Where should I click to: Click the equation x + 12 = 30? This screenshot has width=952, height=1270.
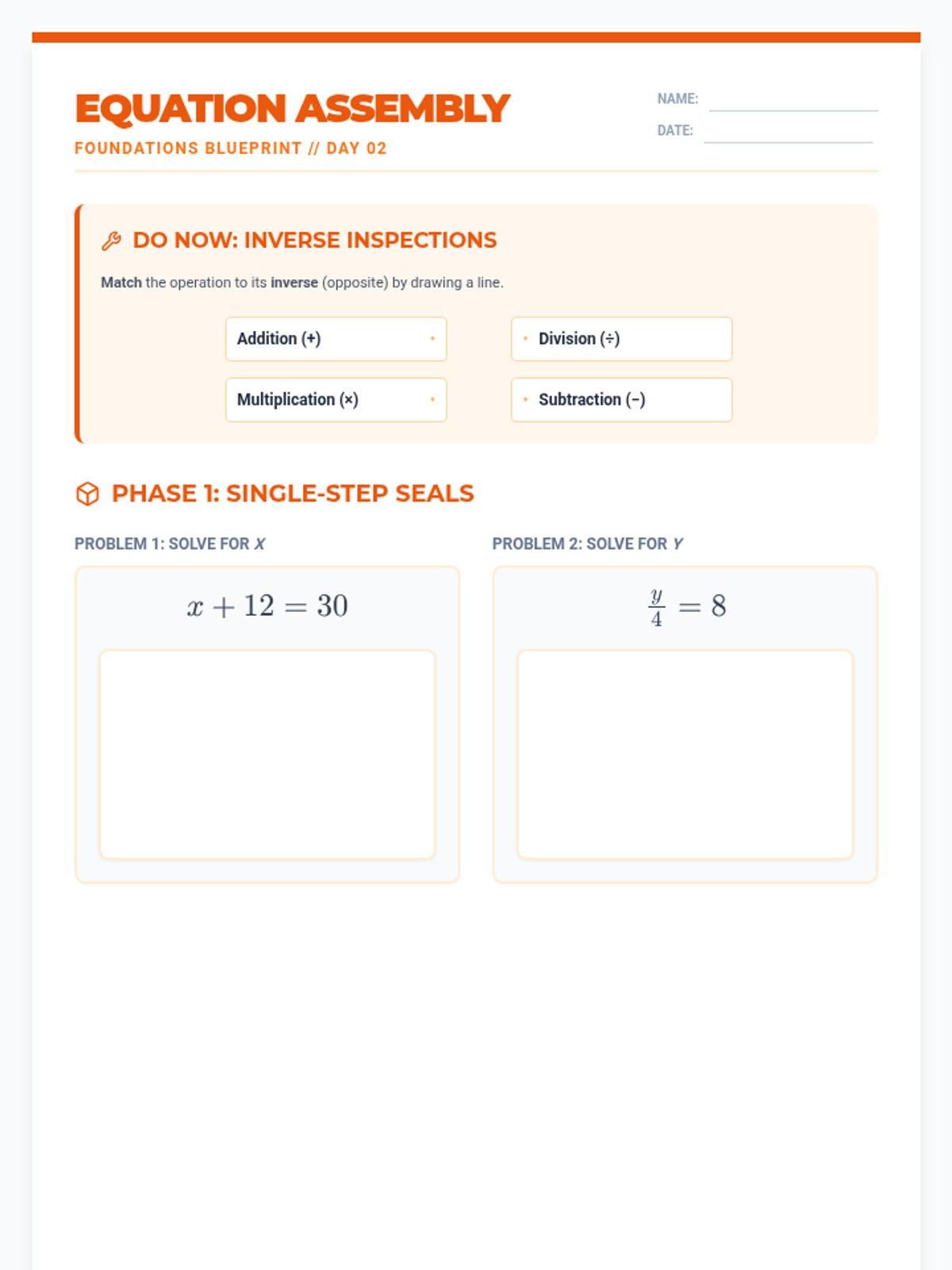coord(267,606)
